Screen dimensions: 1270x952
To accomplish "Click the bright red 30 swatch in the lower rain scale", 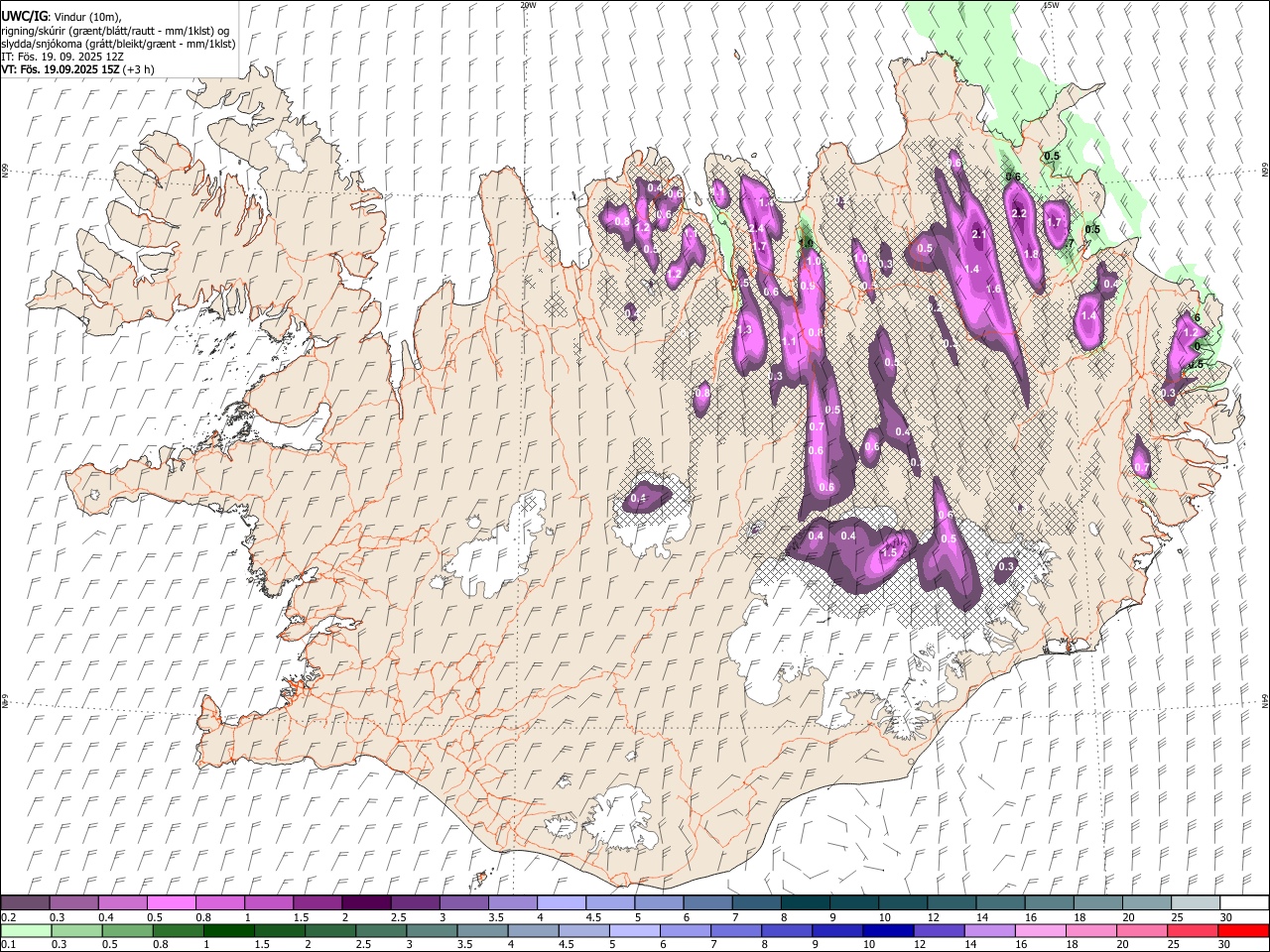I will [1243, 930].
